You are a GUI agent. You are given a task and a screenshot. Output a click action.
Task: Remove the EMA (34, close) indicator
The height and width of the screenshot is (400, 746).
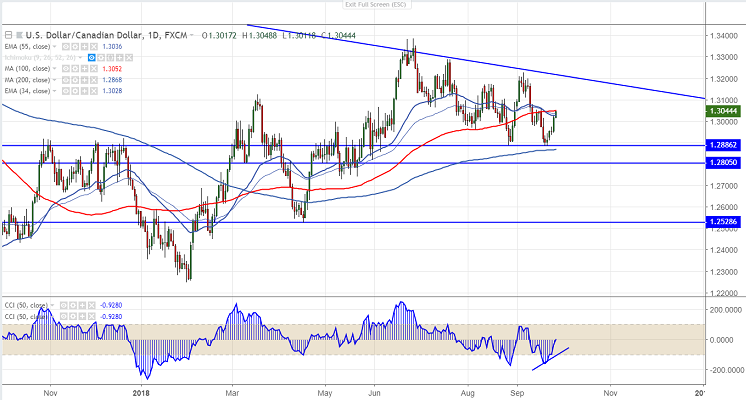pos(93,91)
